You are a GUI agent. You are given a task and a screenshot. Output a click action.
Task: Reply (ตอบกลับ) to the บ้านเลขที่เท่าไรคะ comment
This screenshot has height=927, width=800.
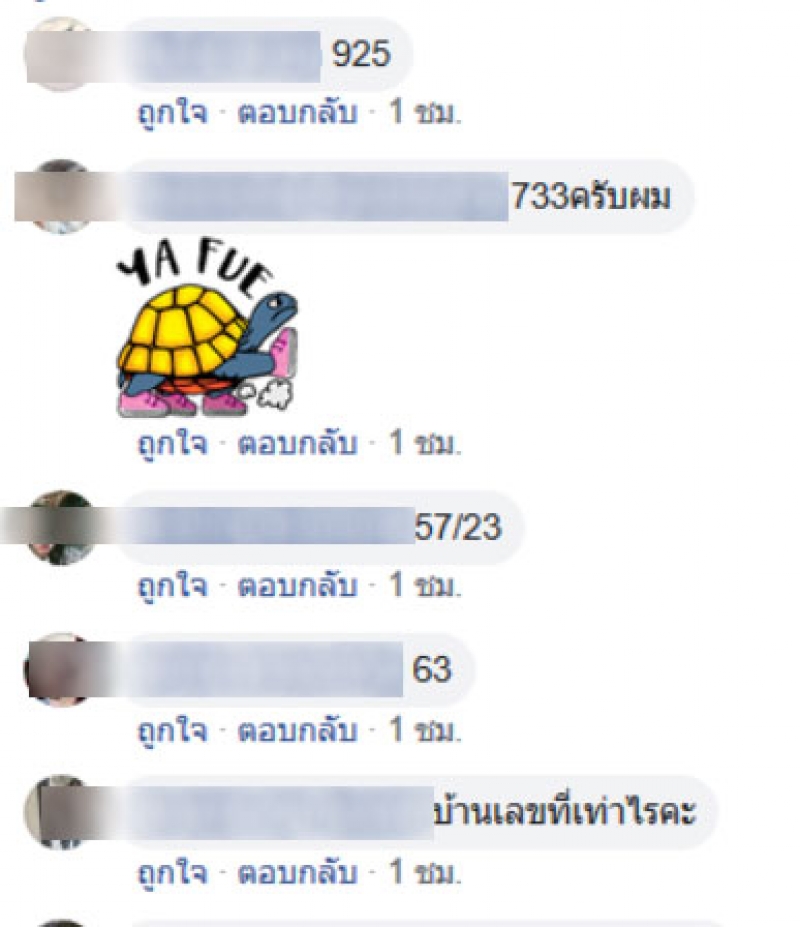point(297,873)
